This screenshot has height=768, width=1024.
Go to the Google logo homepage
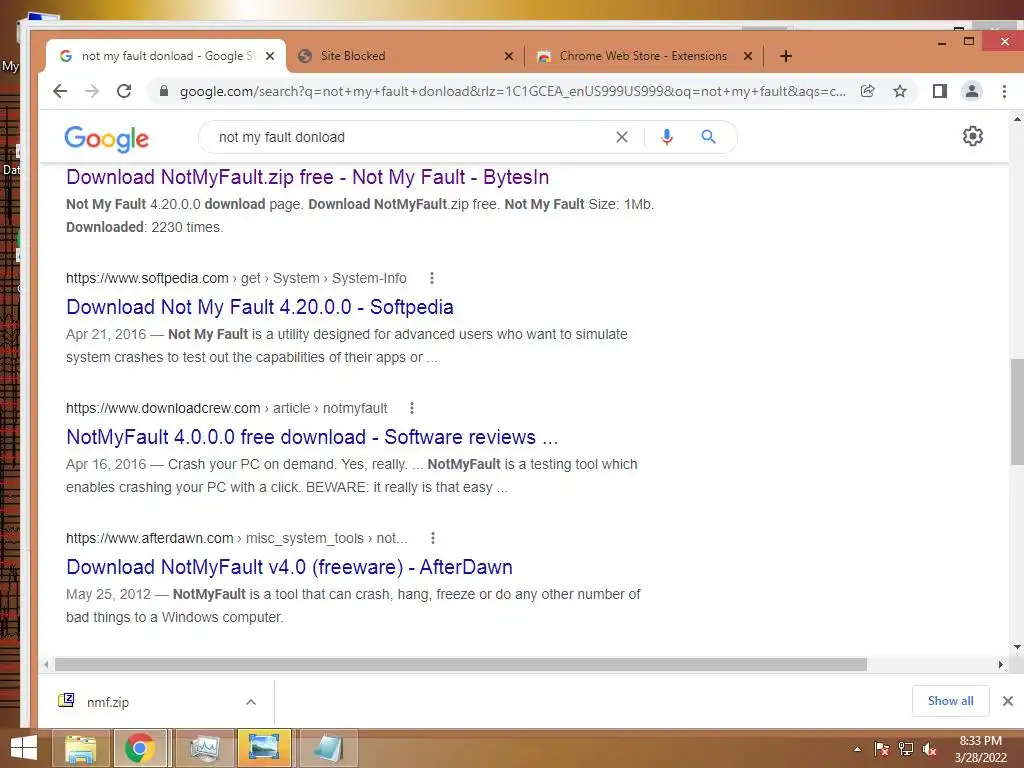tap(106, 138)
